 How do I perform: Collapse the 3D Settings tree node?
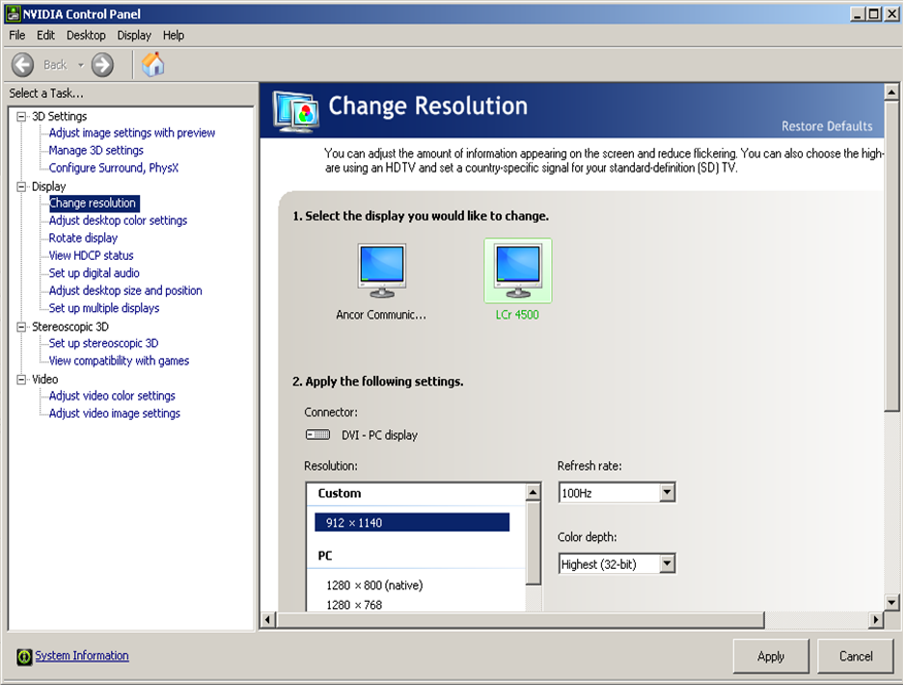point(21,116)
